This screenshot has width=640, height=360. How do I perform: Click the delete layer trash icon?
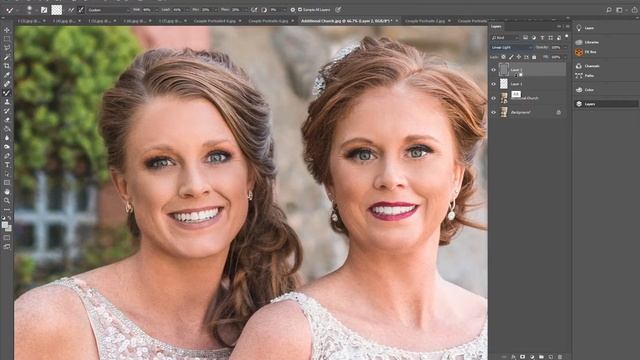[x=560, y=356]
